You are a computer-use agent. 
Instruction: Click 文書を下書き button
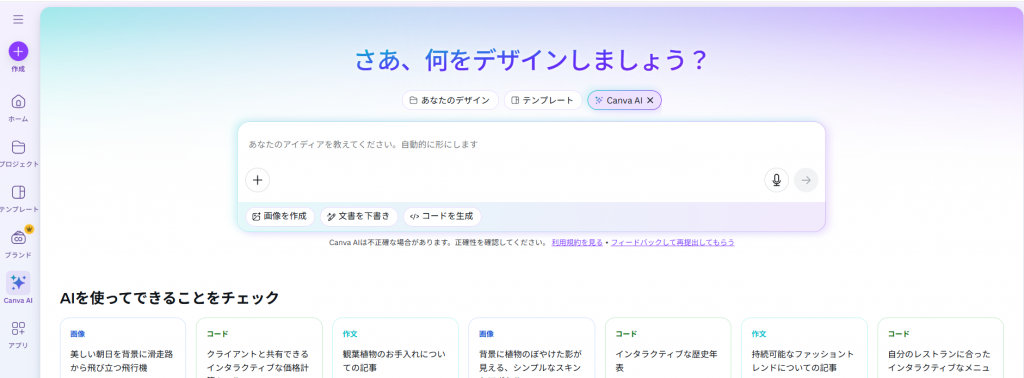[x=359, y=216]
